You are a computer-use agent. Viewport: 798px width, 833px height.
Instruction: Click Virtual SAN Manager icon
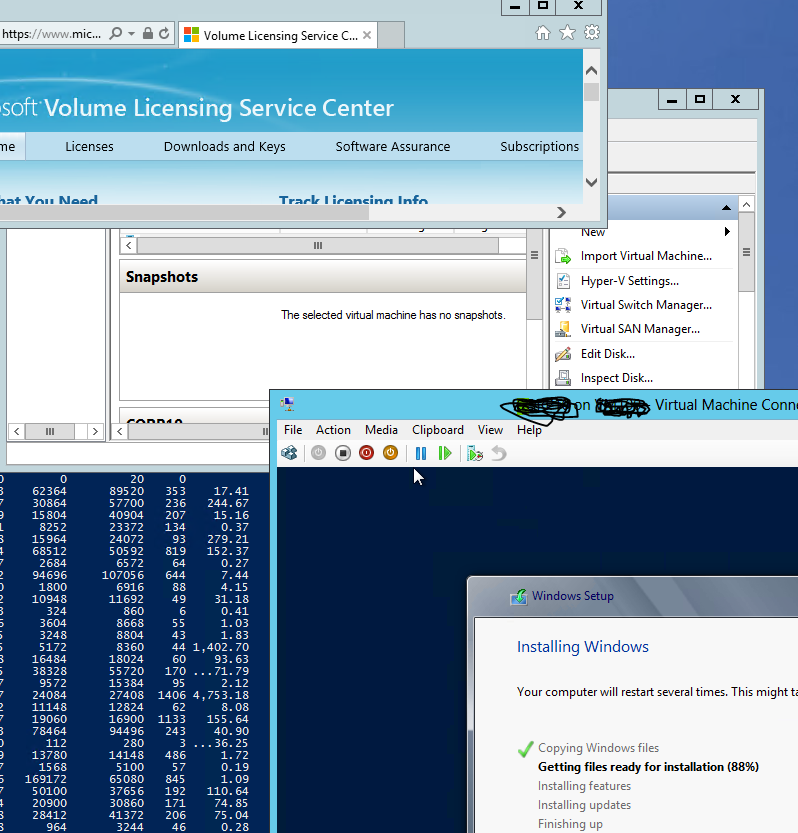[563, 329]
